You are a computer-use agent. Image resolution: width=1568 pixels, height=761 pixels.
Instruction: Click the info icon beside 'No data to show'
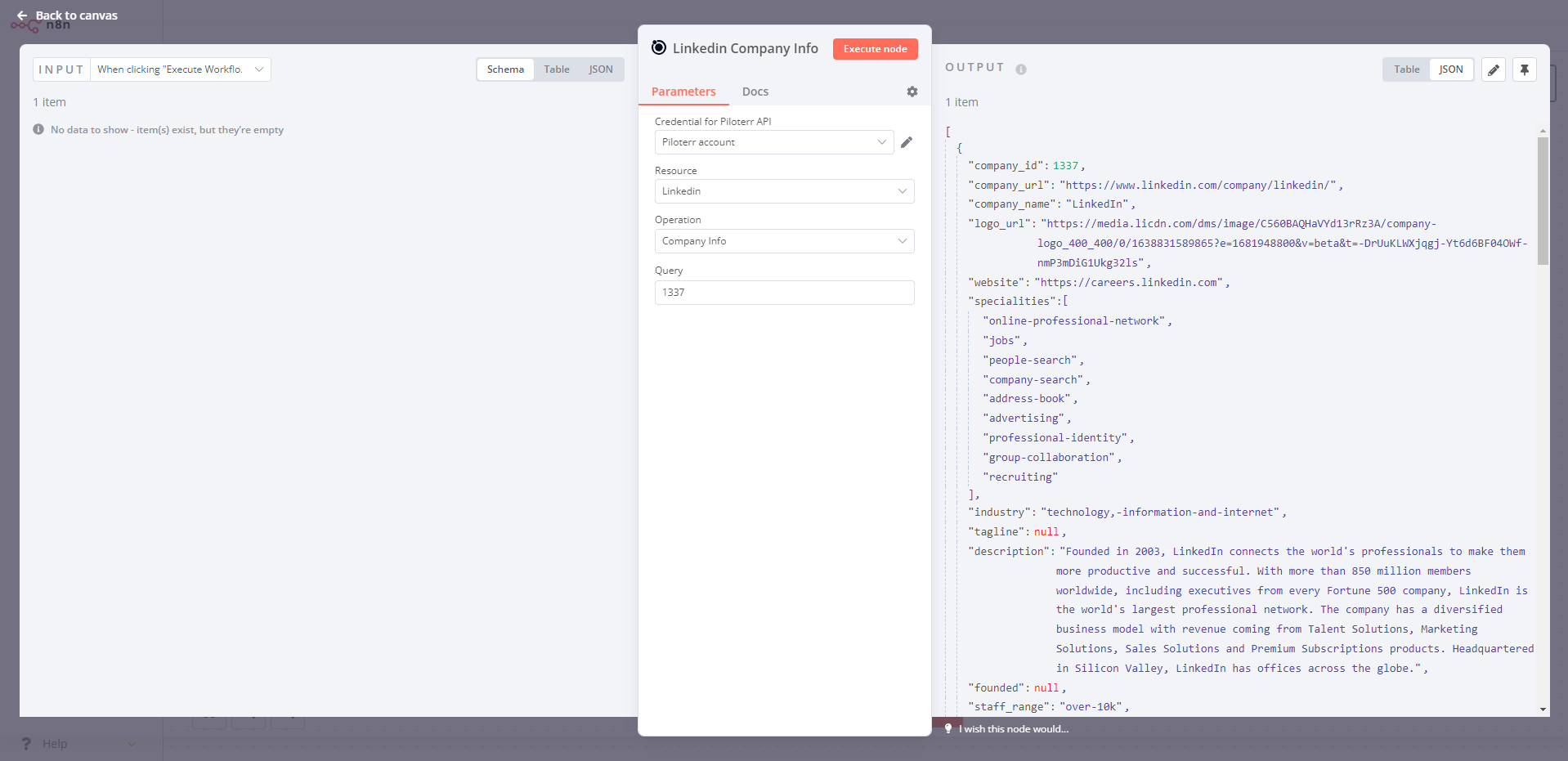pos(38,129)
